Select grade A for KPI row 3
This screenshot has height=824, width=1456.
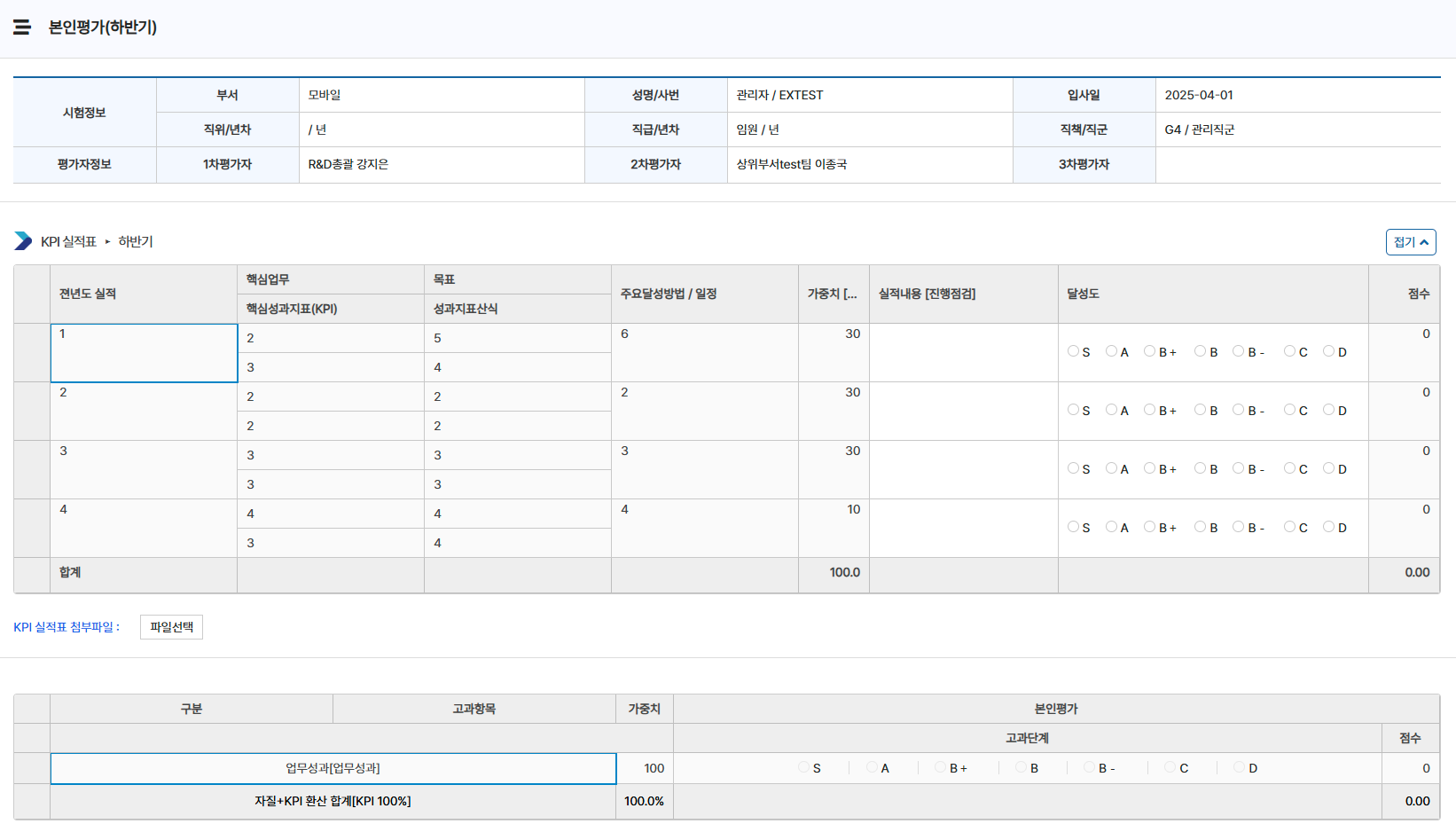[1111, 468]
